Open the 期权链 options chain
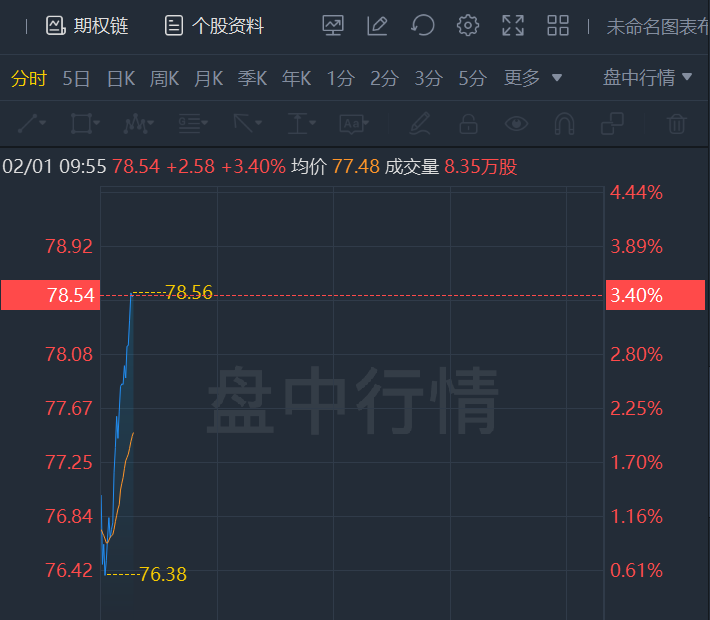The width and height of the screenshot is (710, 620). [87, 26]
